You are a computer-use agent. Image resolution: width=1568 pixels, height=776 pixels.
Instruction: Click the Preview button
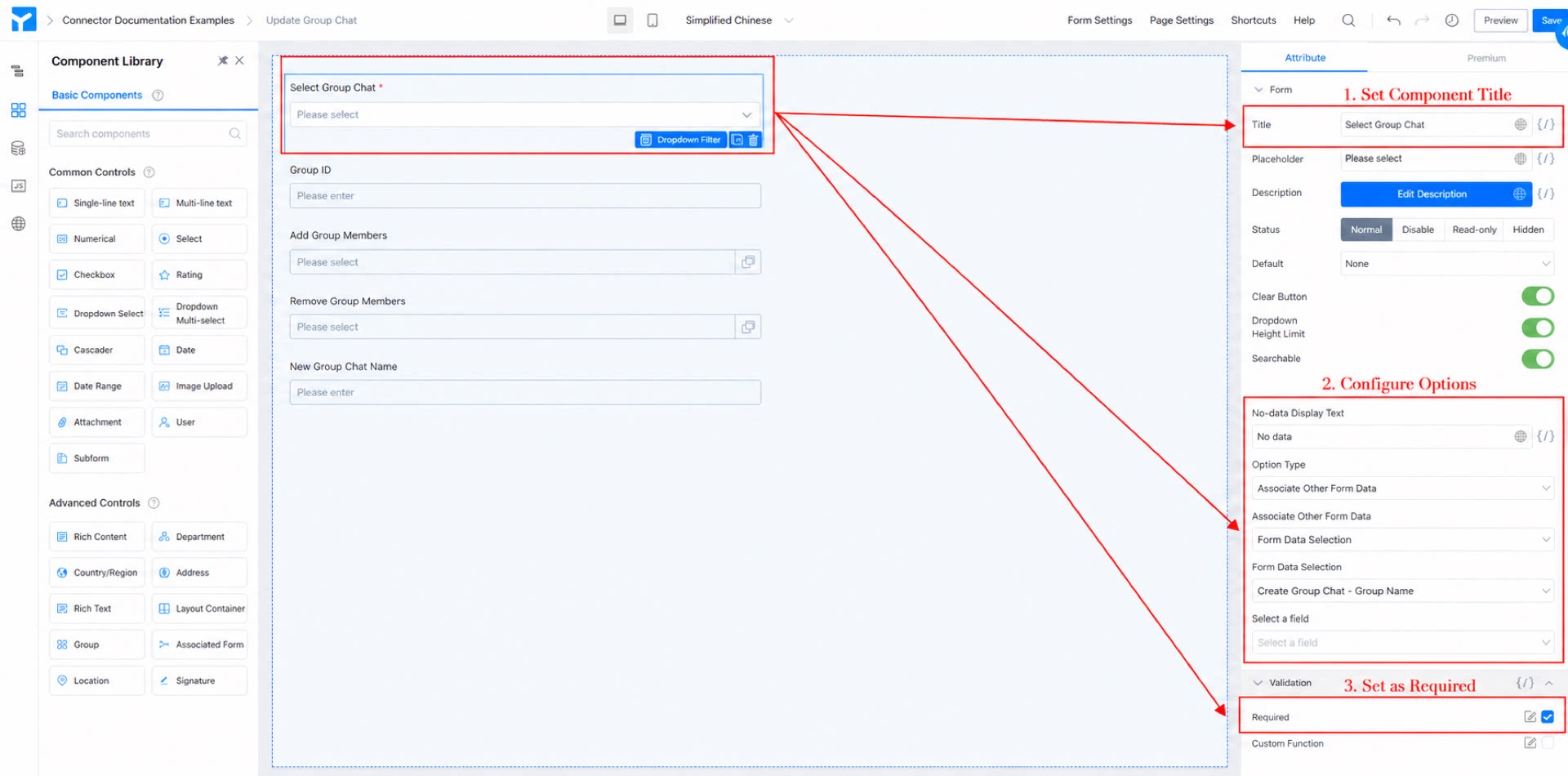click(1500, 20)
